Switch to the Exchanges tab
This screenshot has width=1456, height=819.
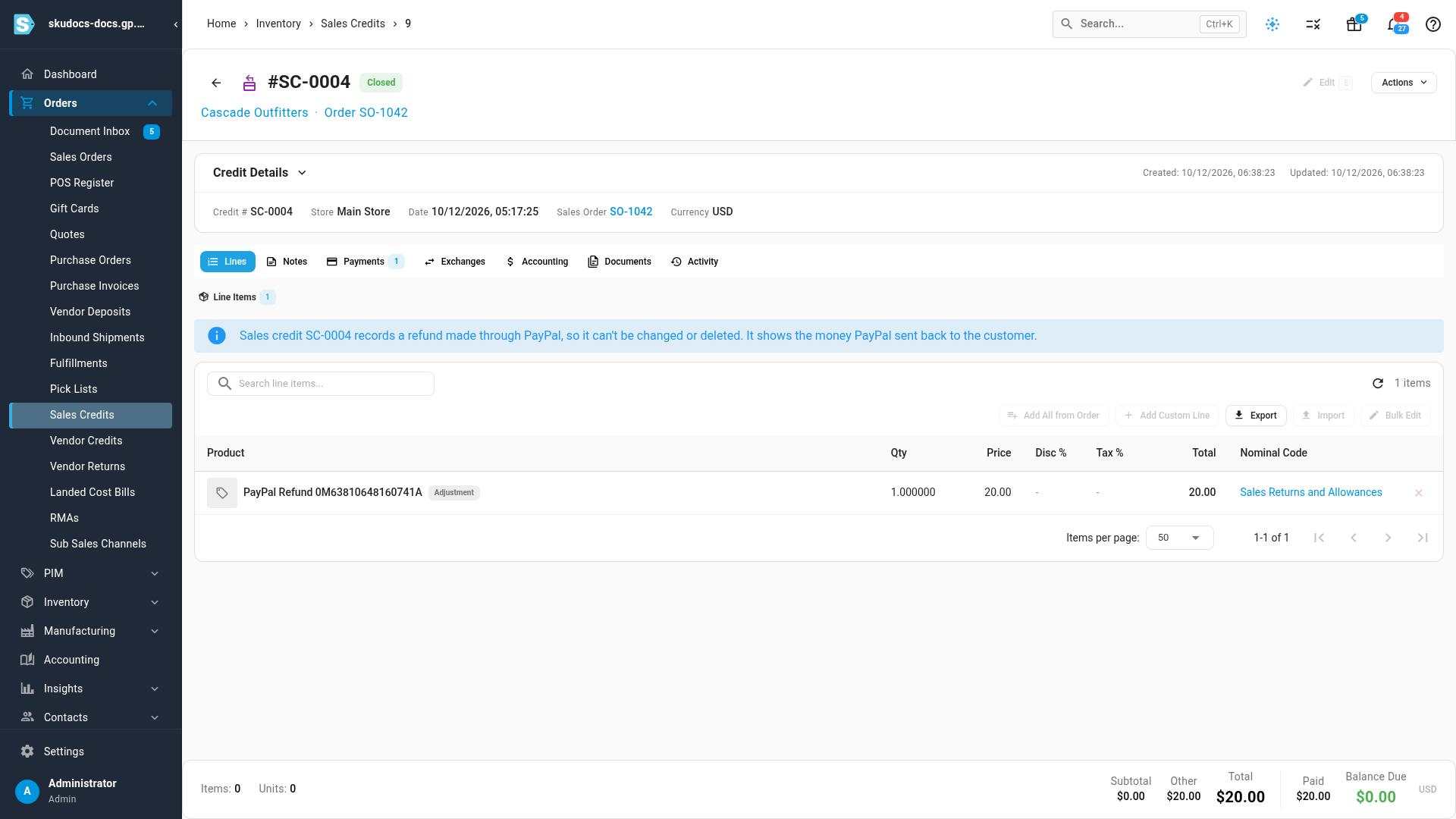[455, 262]
